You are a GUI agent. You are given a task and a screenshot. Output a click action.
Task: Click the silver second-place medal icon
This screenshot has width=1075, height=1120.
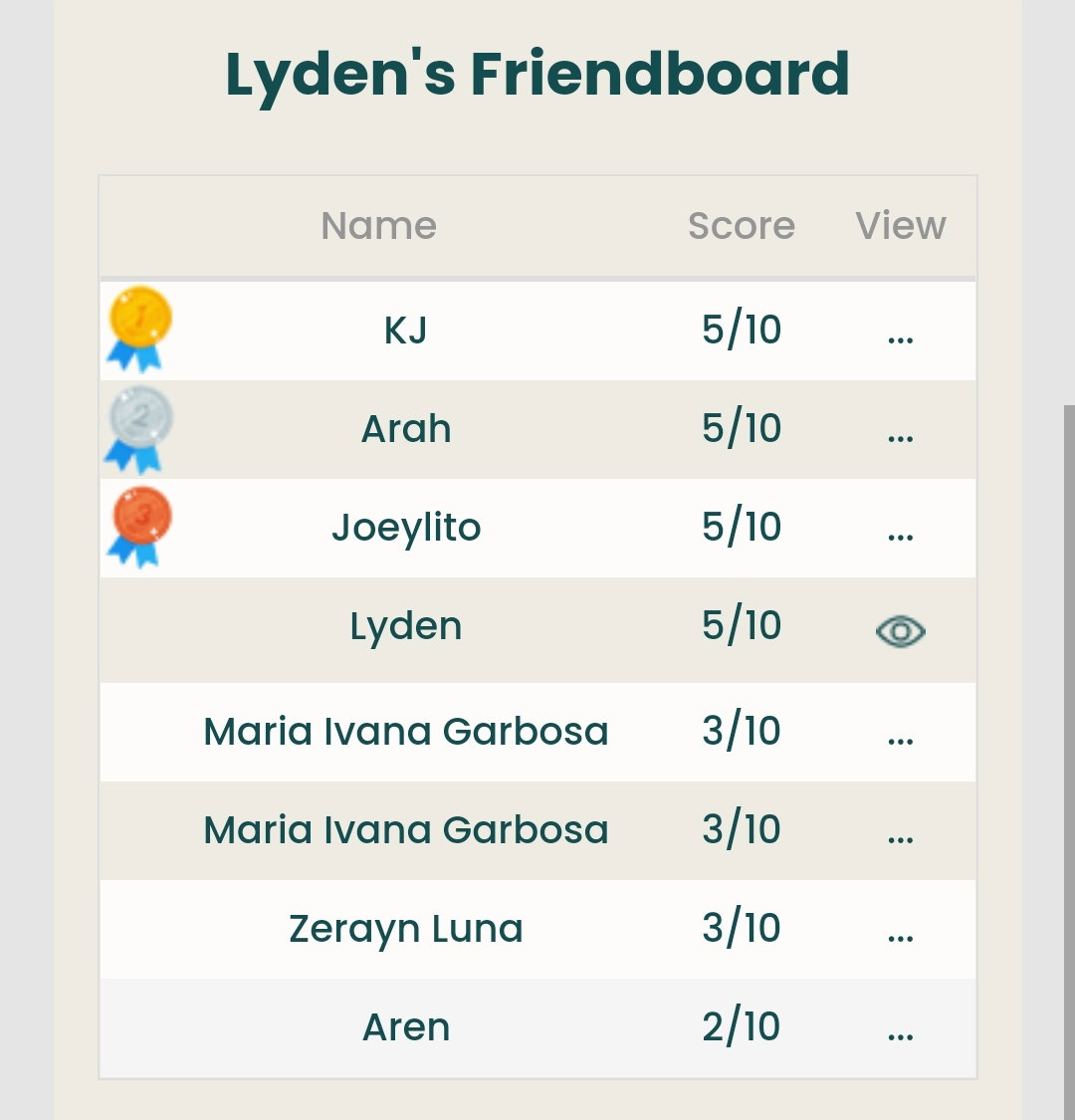click(x=139, y=429)
